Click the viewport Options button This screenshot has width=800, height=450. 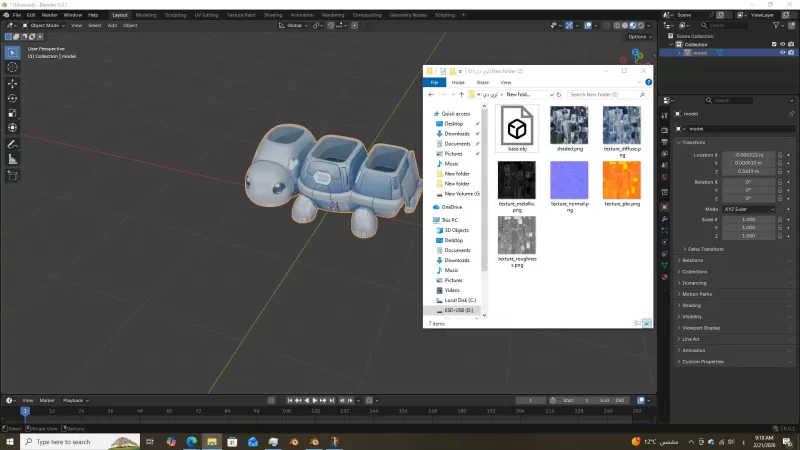pyautogui.click(x=638, y=37)
